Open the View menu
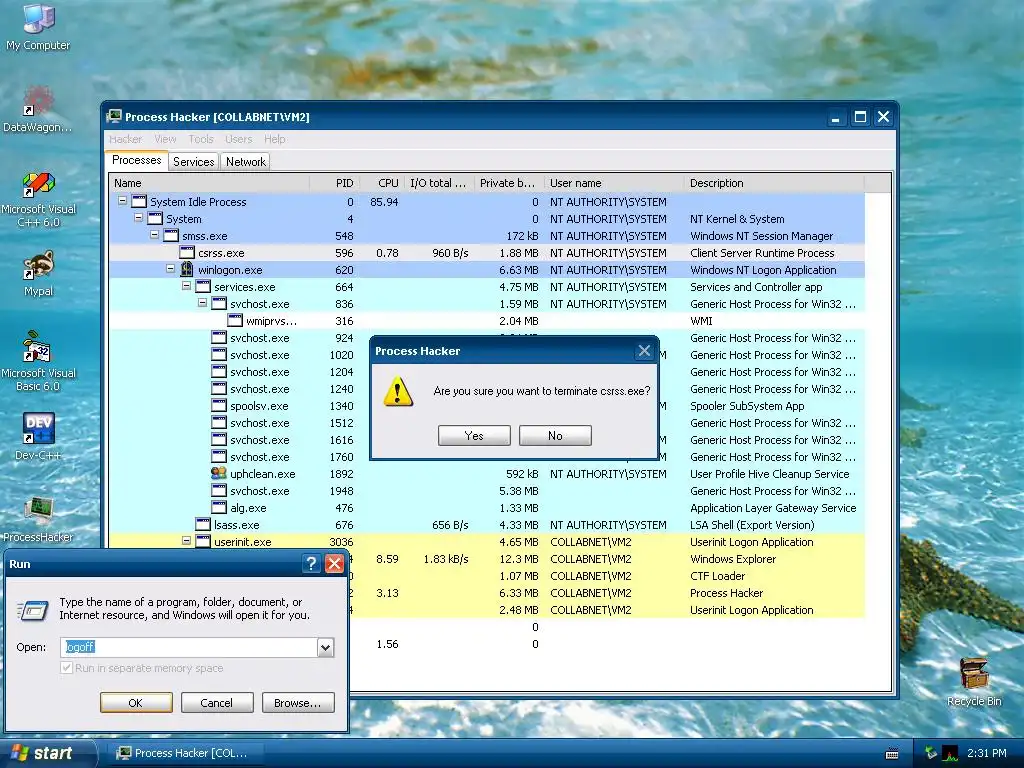The height and width of the screenshot is (768, 1024). click(165, 139)
